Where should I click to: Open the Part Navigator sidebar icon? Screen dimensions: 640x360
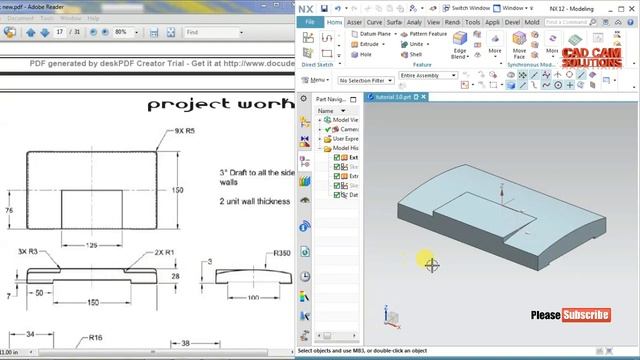click(305, 162)
